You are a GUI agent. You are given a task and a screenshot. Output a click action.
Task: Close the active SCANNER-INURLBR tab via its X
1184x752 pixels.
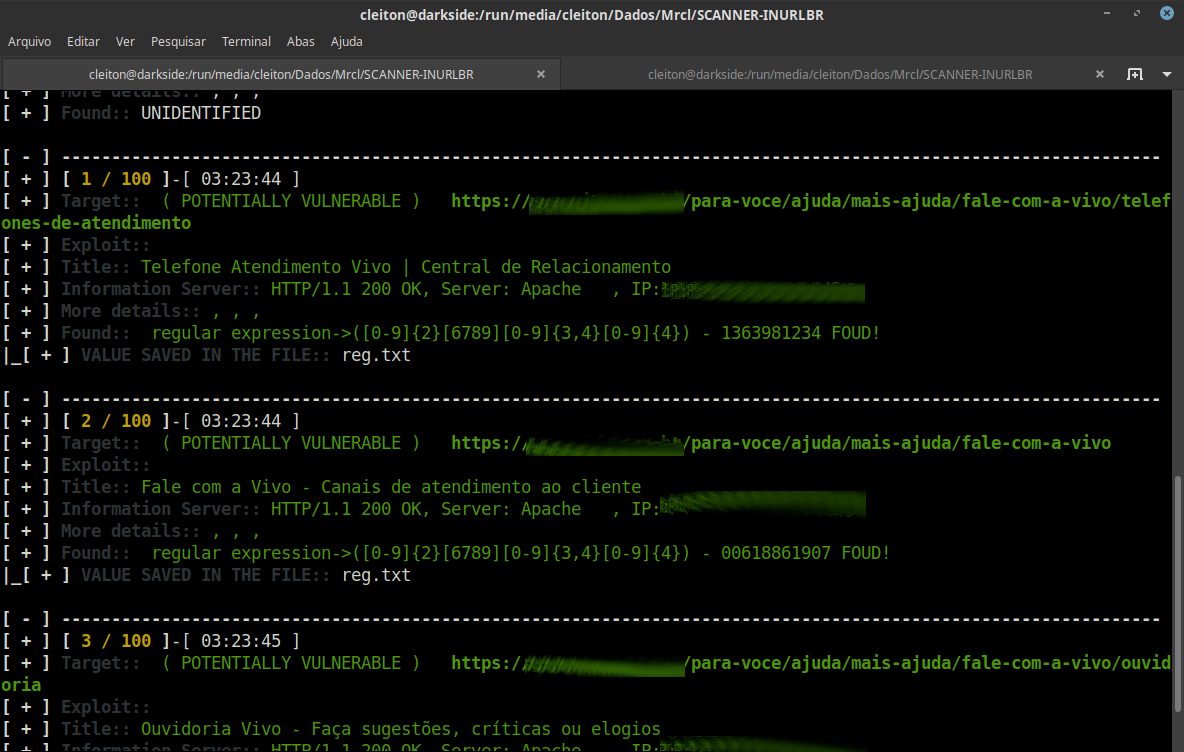click(x=541, y=73)
